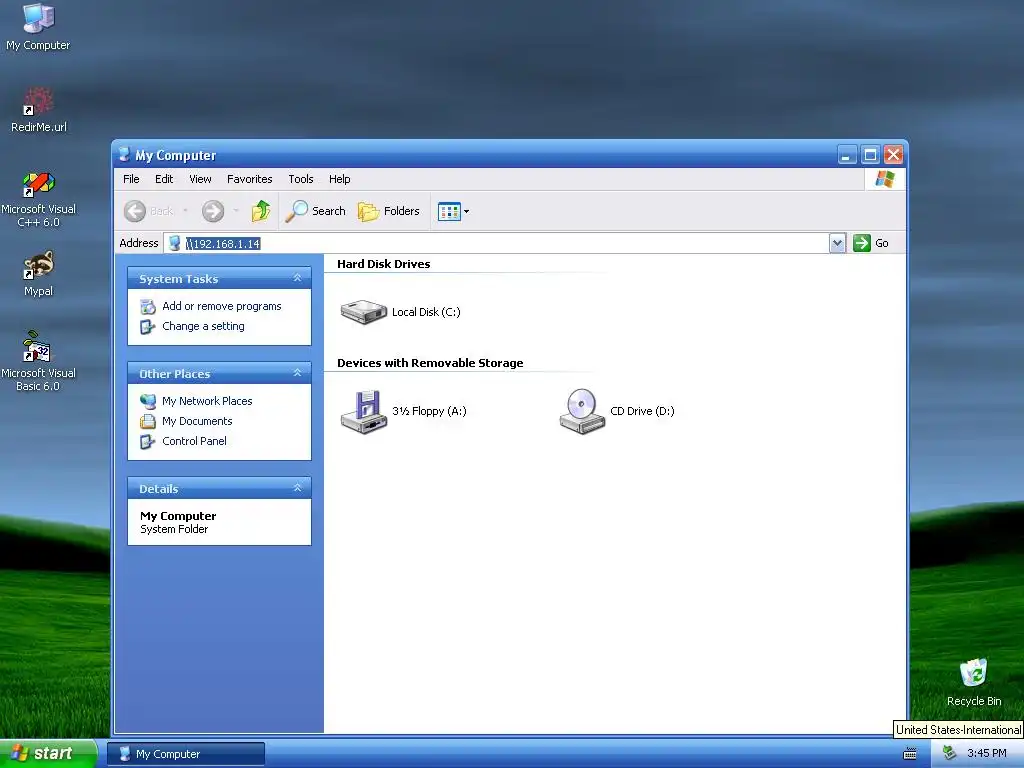Image resolution: width=1024 pixels, height=768 pixels.
Task: Select the Mypal browser desktop icon
Action: coord(39,273)
